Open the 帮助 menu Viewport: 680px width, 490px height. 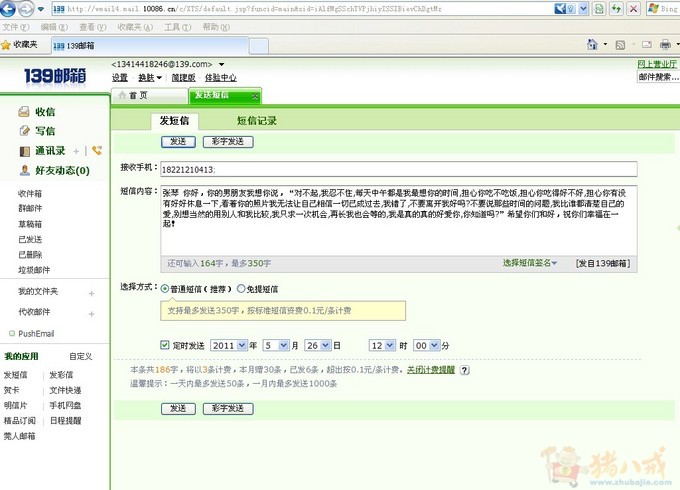coord(216,27)
